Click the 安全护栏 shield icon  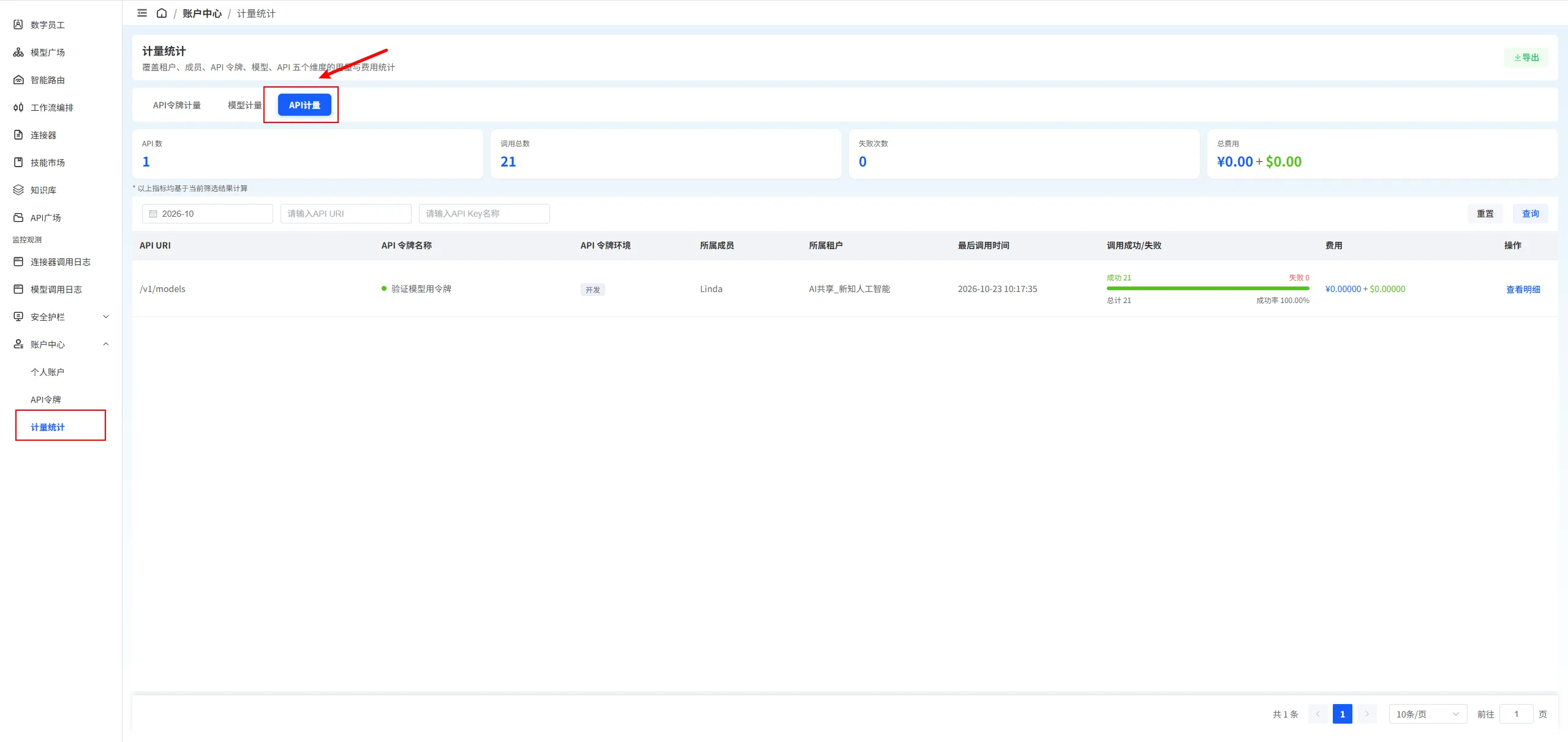[x=18, y=317]
